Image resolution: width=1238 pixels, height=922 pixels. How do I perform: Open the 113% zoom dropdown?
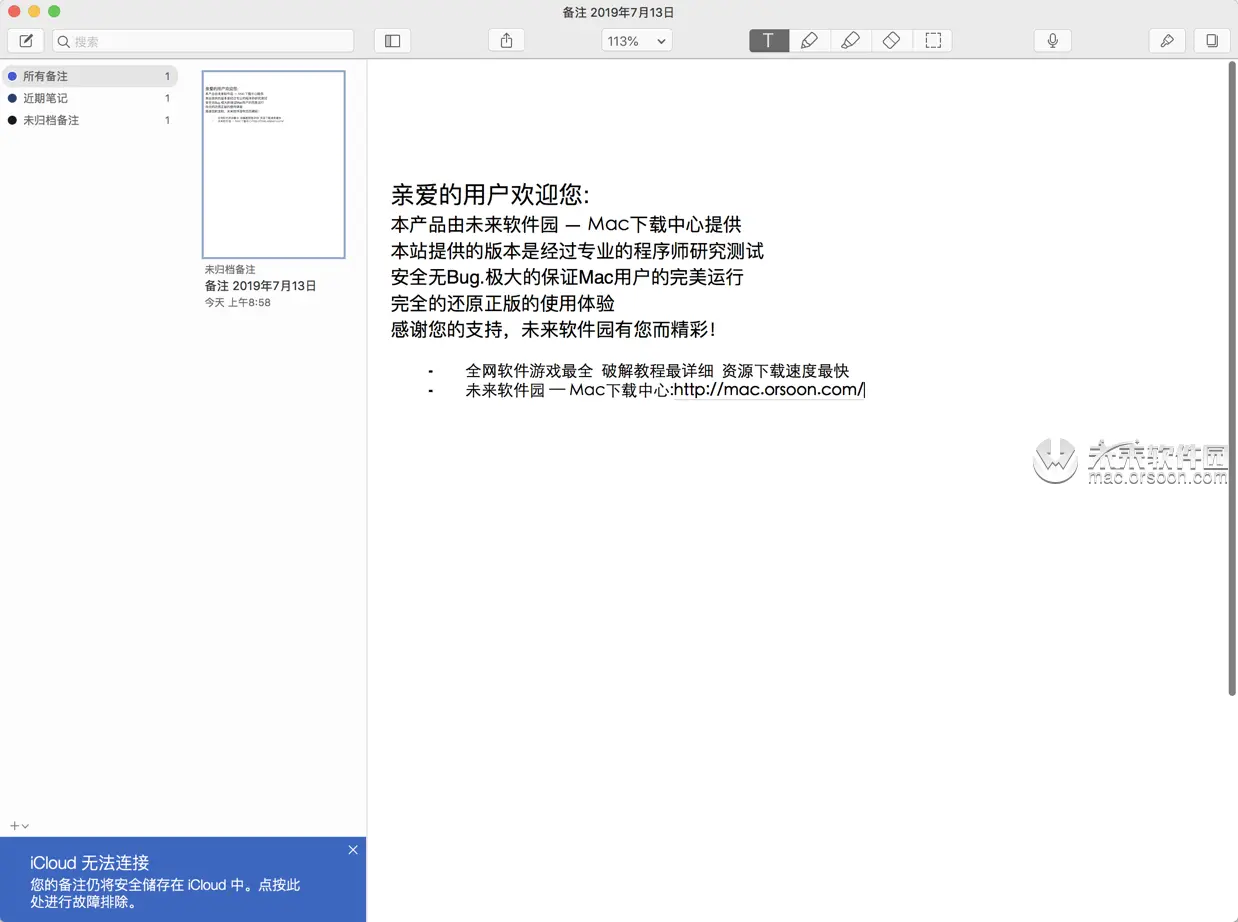(x=637, y=41)
